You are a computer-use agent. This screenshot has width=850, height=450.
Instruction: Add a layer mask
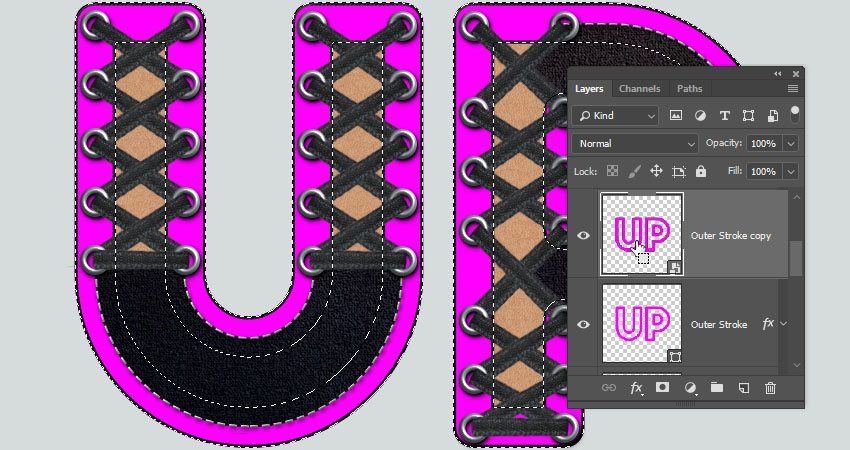(662, 387)
